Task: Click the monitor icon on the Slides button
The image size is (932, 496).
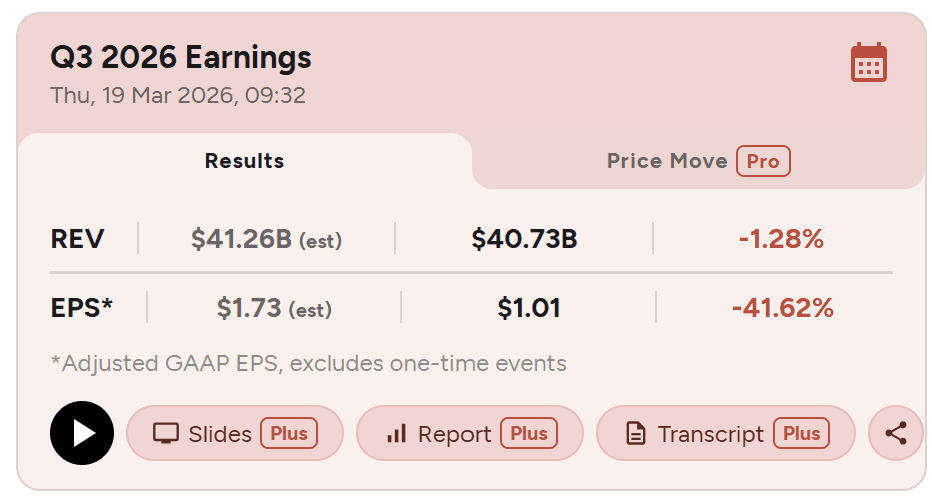Action: [165, 434]
